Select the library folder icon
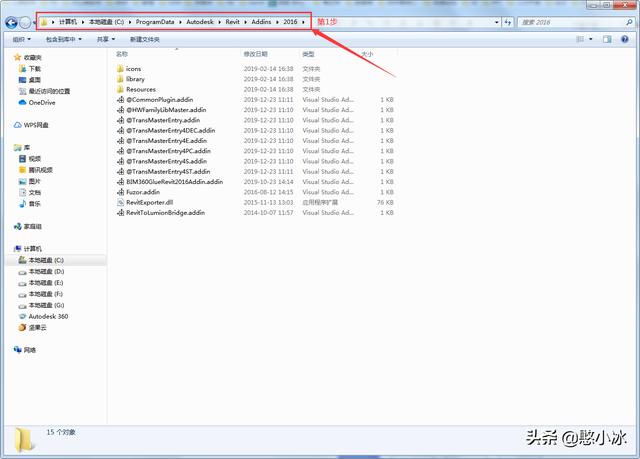Screen dimensions: 640x459 pos(120,79)
